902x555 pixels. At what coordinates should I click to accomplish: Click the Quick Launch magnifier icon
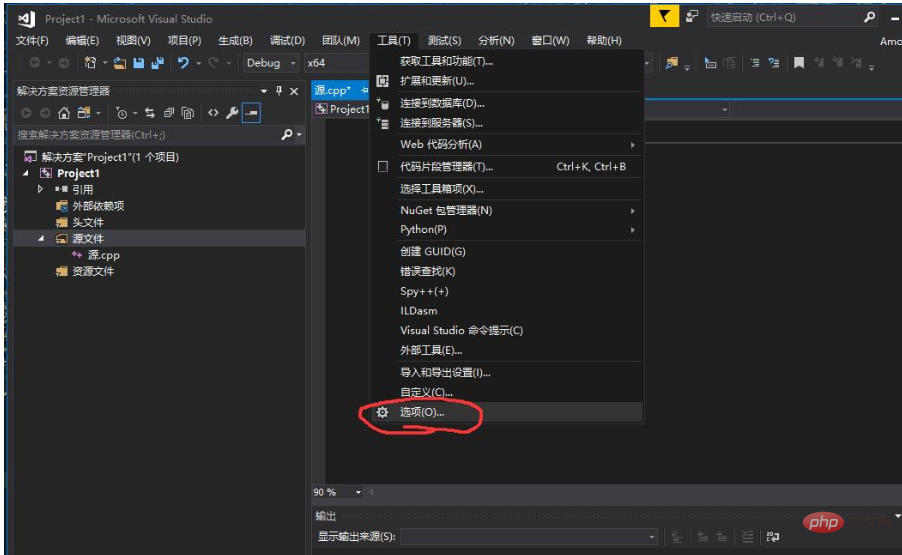869,17
